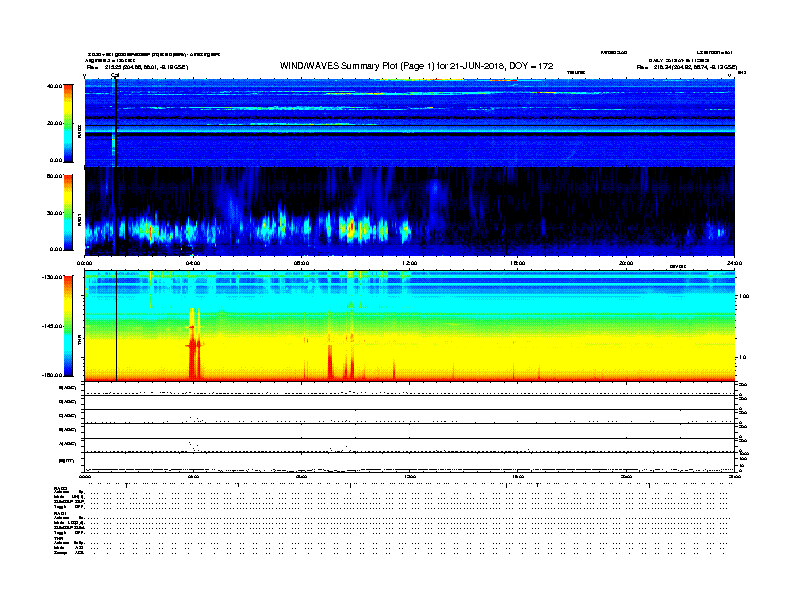This screenshot has height=612, width=792.
Task: Click the top spectrogram's color scale bar
Action: click(68, 123)
